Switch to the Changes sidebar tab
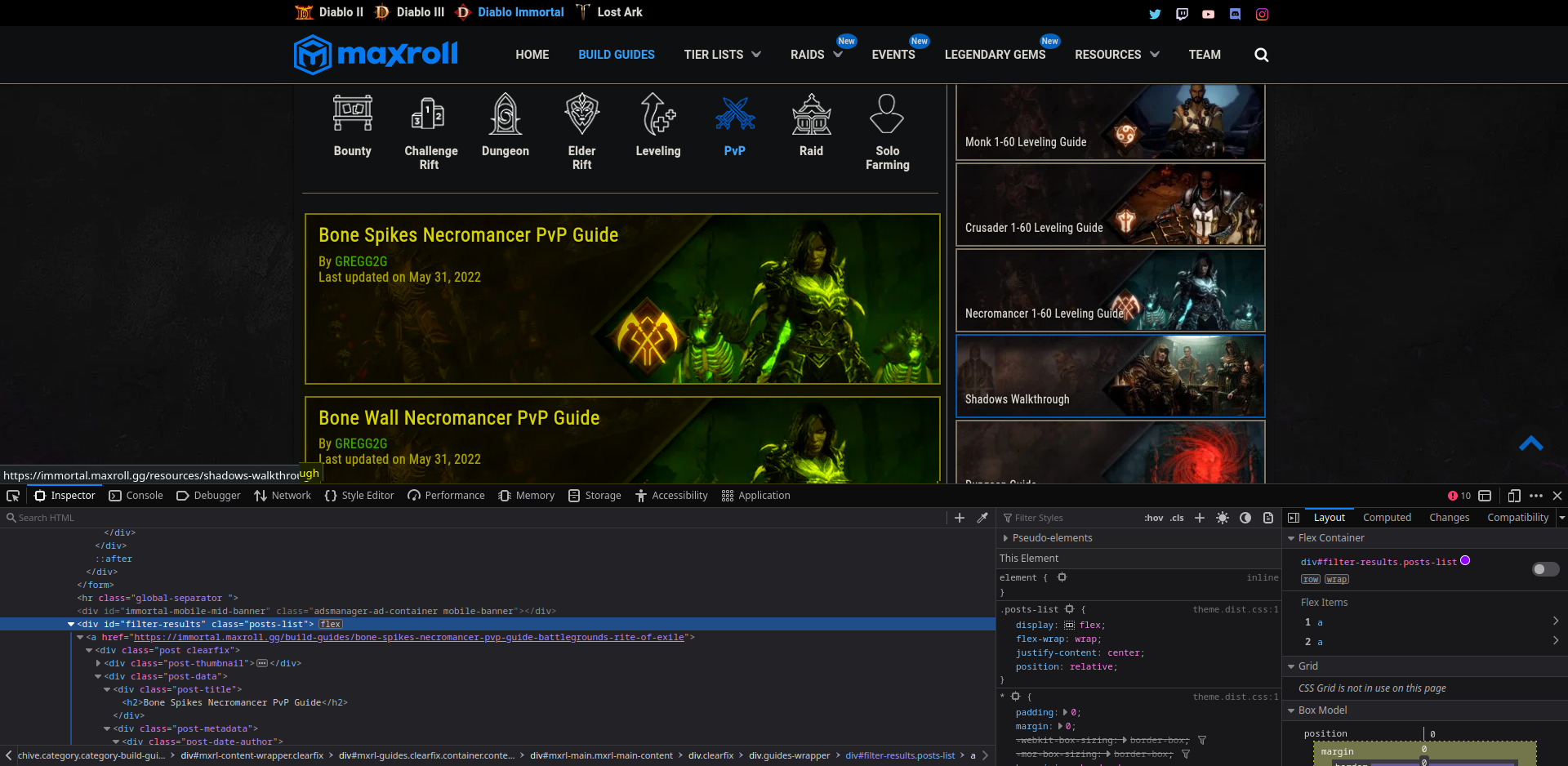The image size is (1568, 766). coord(1449,518)
